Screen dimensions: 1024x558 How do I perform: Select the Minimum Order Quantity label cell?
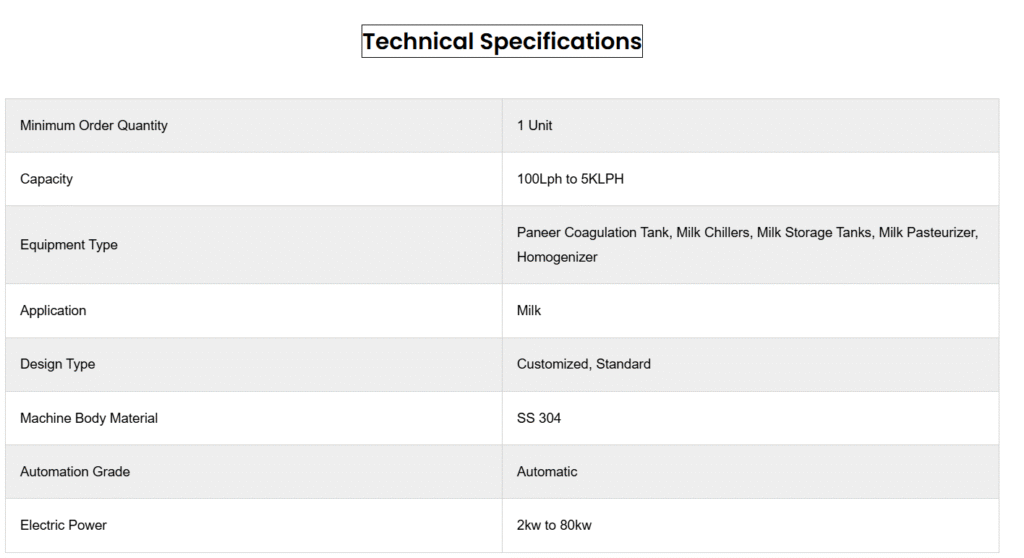[94, 126]
